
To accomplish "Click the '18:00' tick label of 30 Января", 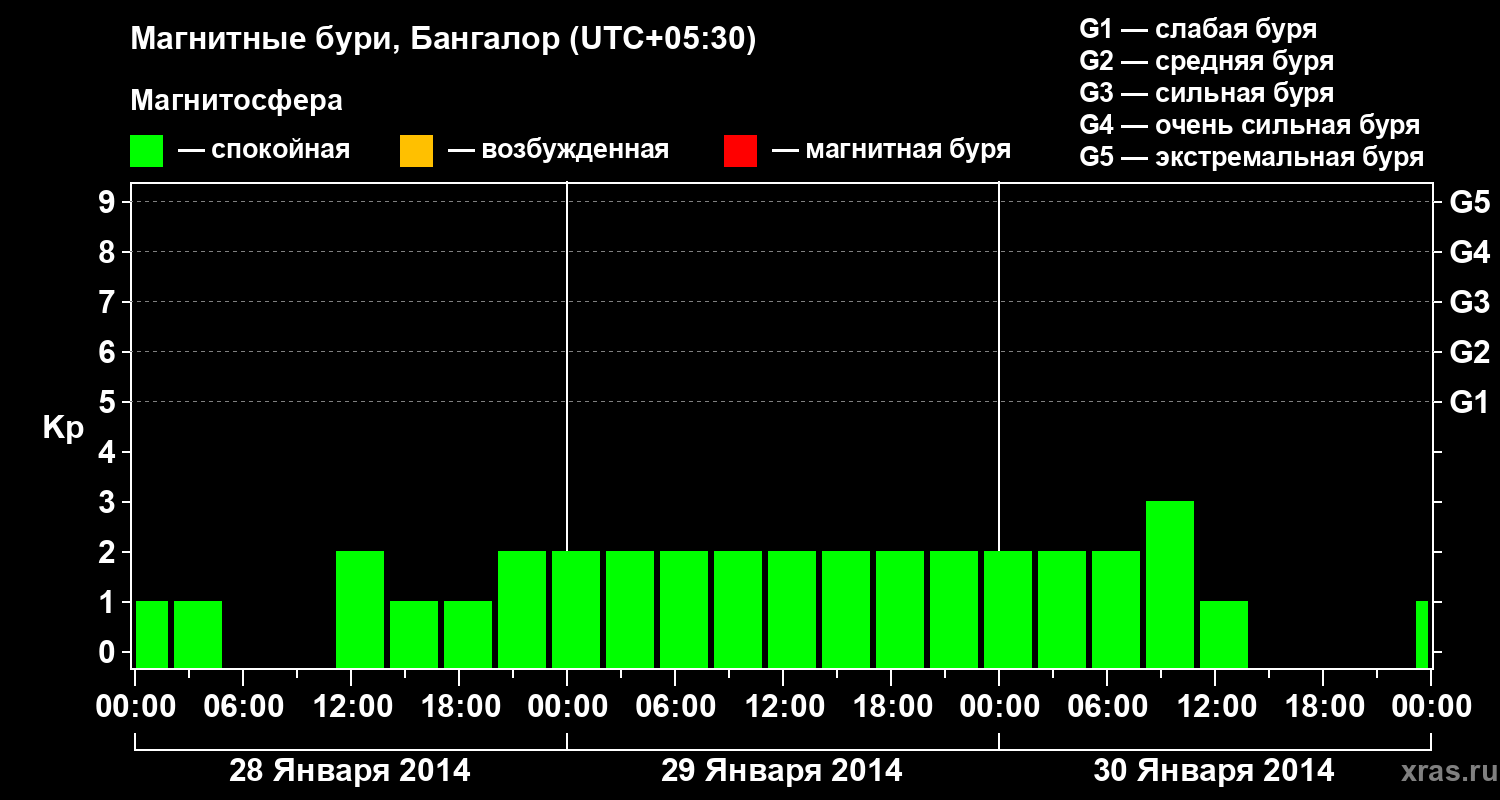I will click(1323, 707).
